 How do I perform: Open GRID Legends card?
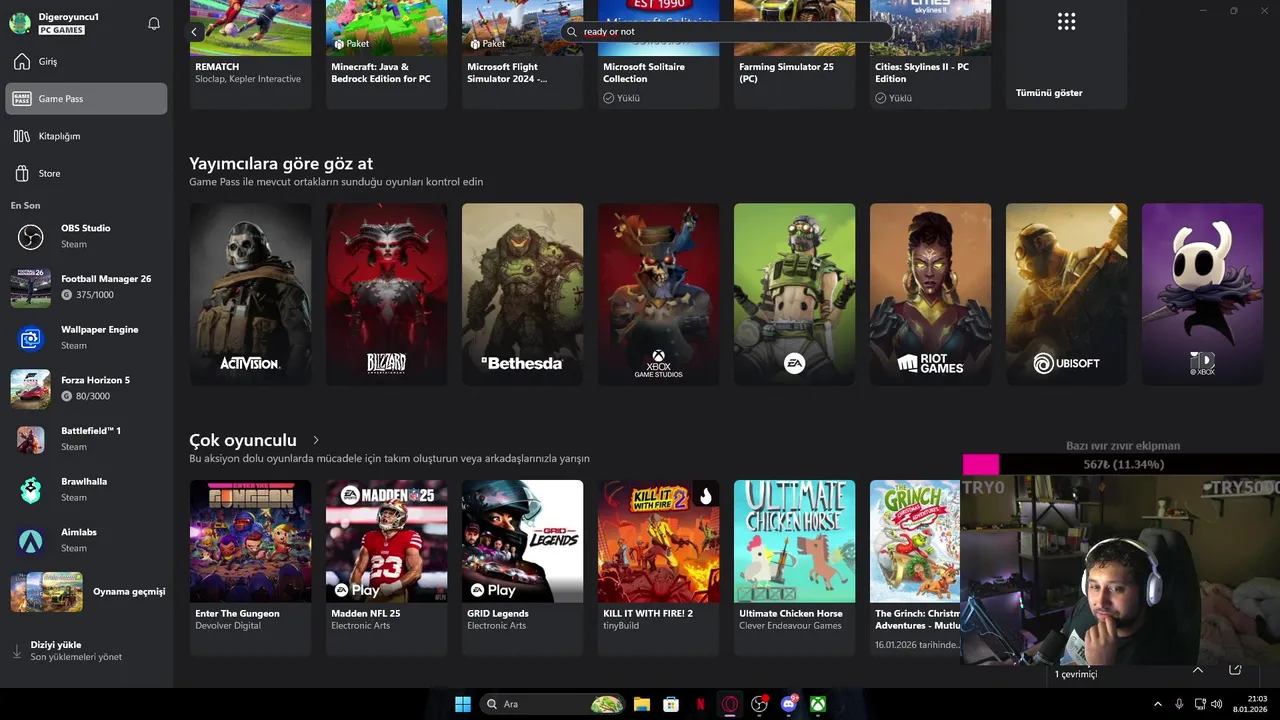click(x=522, y=567)
